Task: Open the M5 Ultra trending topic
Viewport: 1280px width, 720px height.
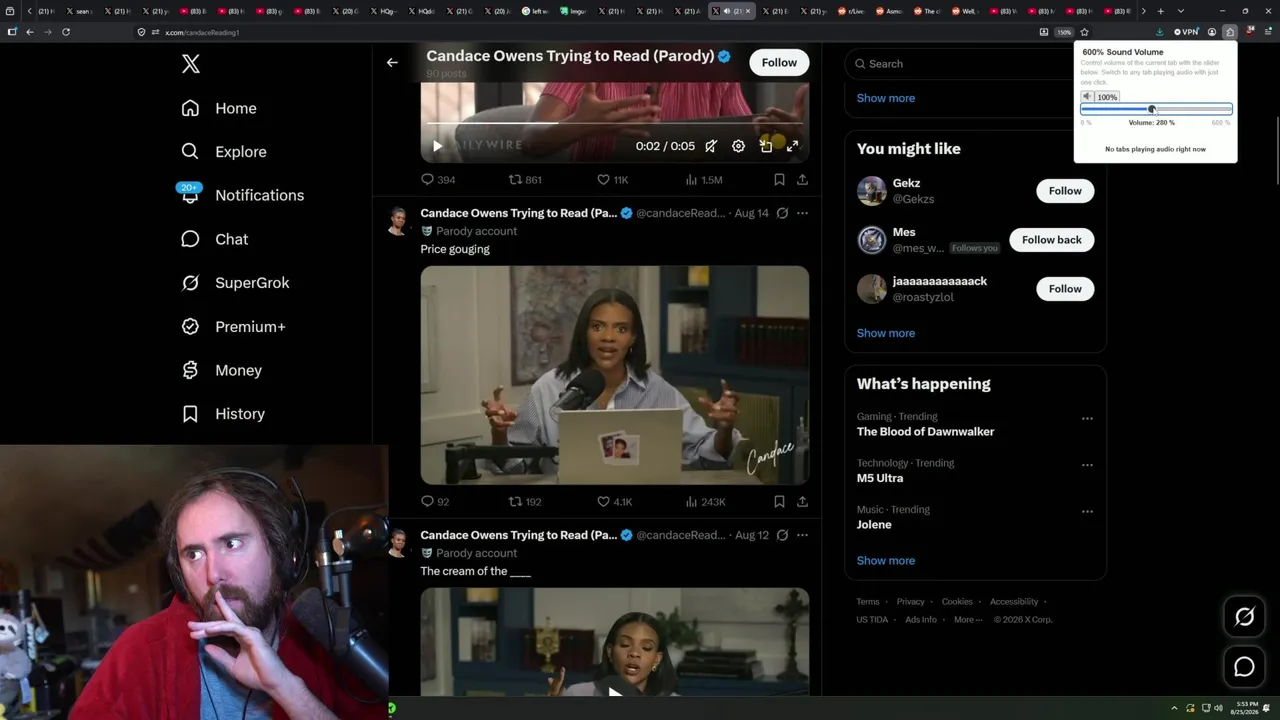Action: 880,478
